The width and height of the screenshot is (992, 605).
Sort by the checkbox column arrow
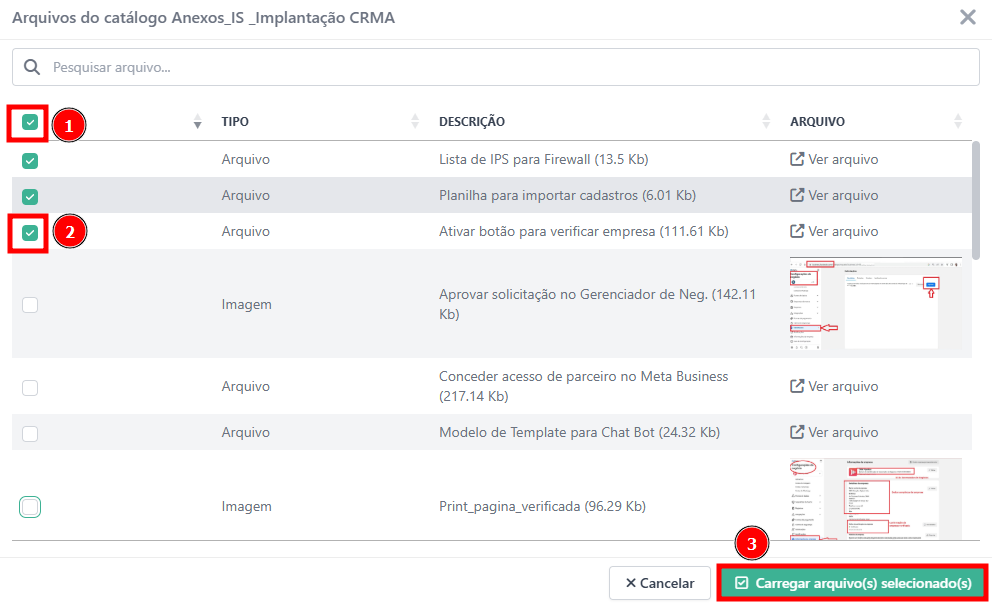[x=197, y=122]
